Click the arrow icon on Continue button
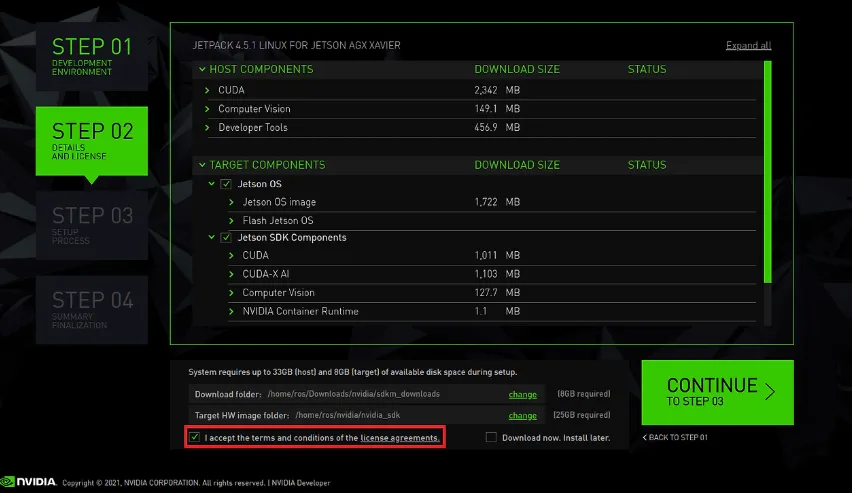 pos(769,391)
